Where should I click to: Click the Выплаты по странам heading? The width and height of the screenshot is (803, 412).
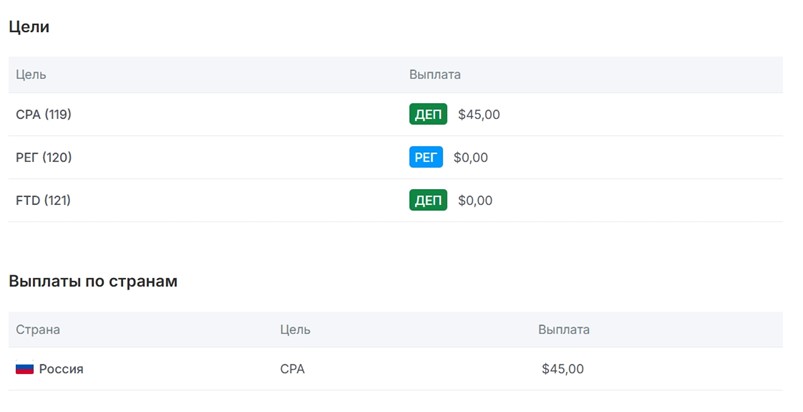[x=93, y=281]
